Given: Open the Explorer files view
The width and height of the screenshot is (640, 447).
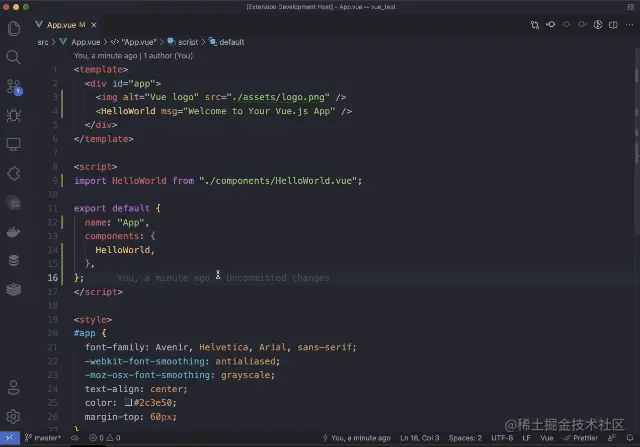Looking at the screenshot, I should 13,28.
